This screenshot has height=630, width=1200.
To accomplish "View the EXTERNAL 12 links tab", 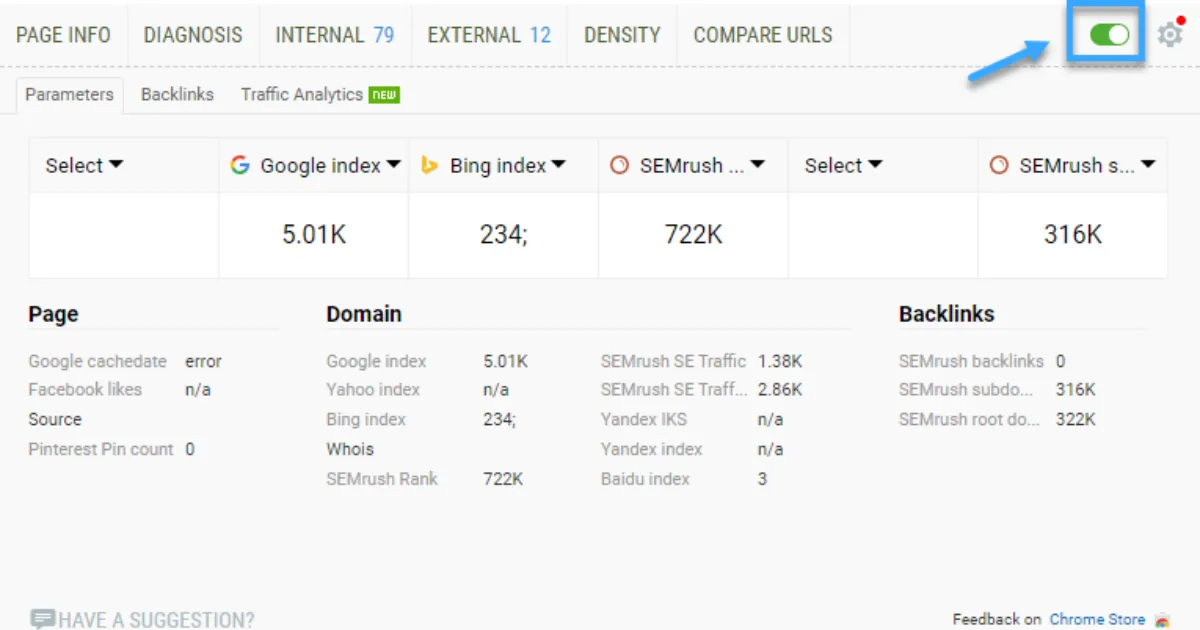I will [x=489, y=35].
